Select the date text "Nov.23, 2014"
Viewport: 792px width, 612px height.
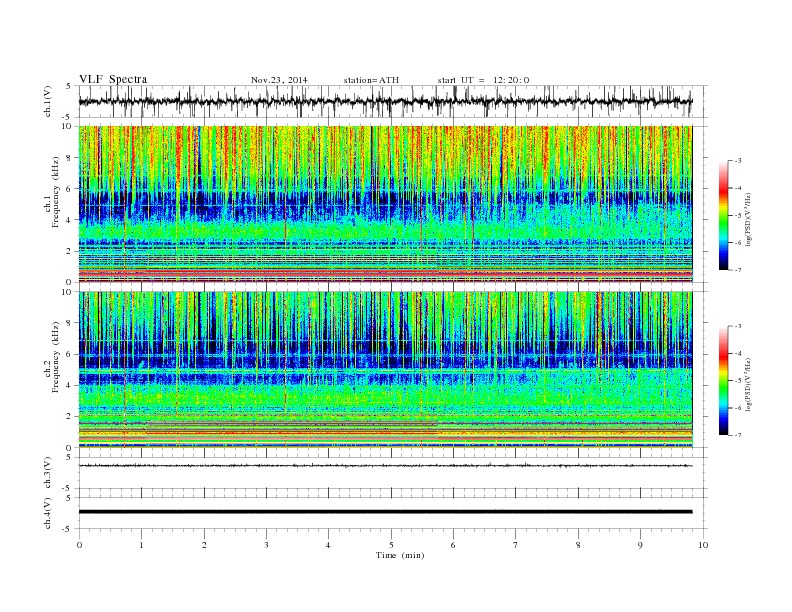click(279, 80)
